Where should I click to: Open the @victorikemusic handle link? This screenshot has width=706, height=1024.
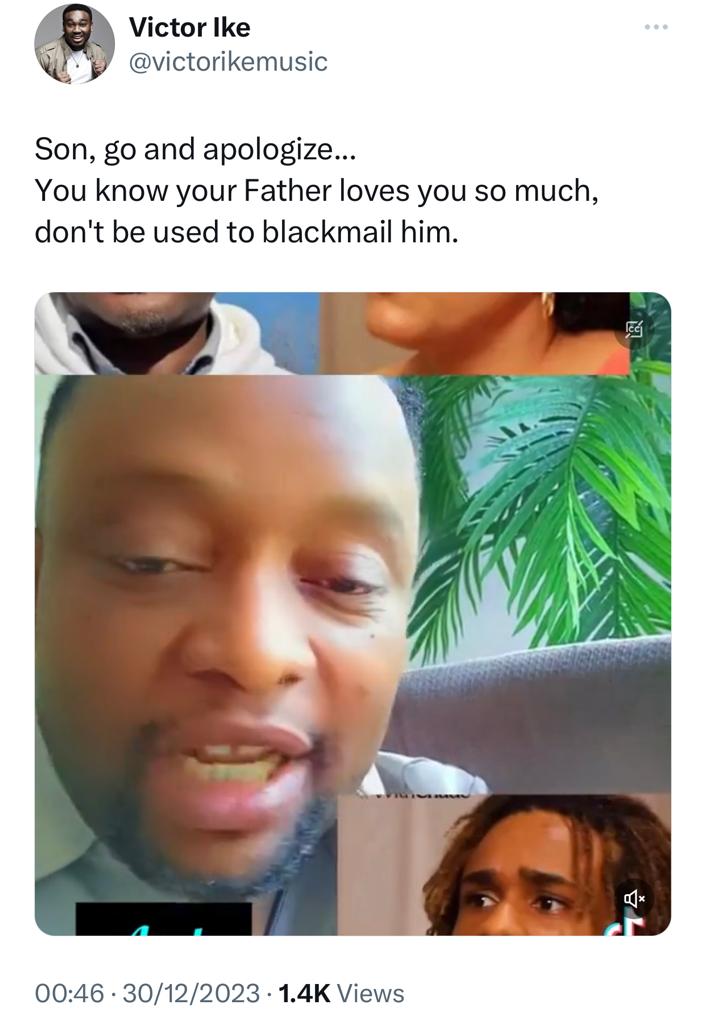click(x=228, y=62)
